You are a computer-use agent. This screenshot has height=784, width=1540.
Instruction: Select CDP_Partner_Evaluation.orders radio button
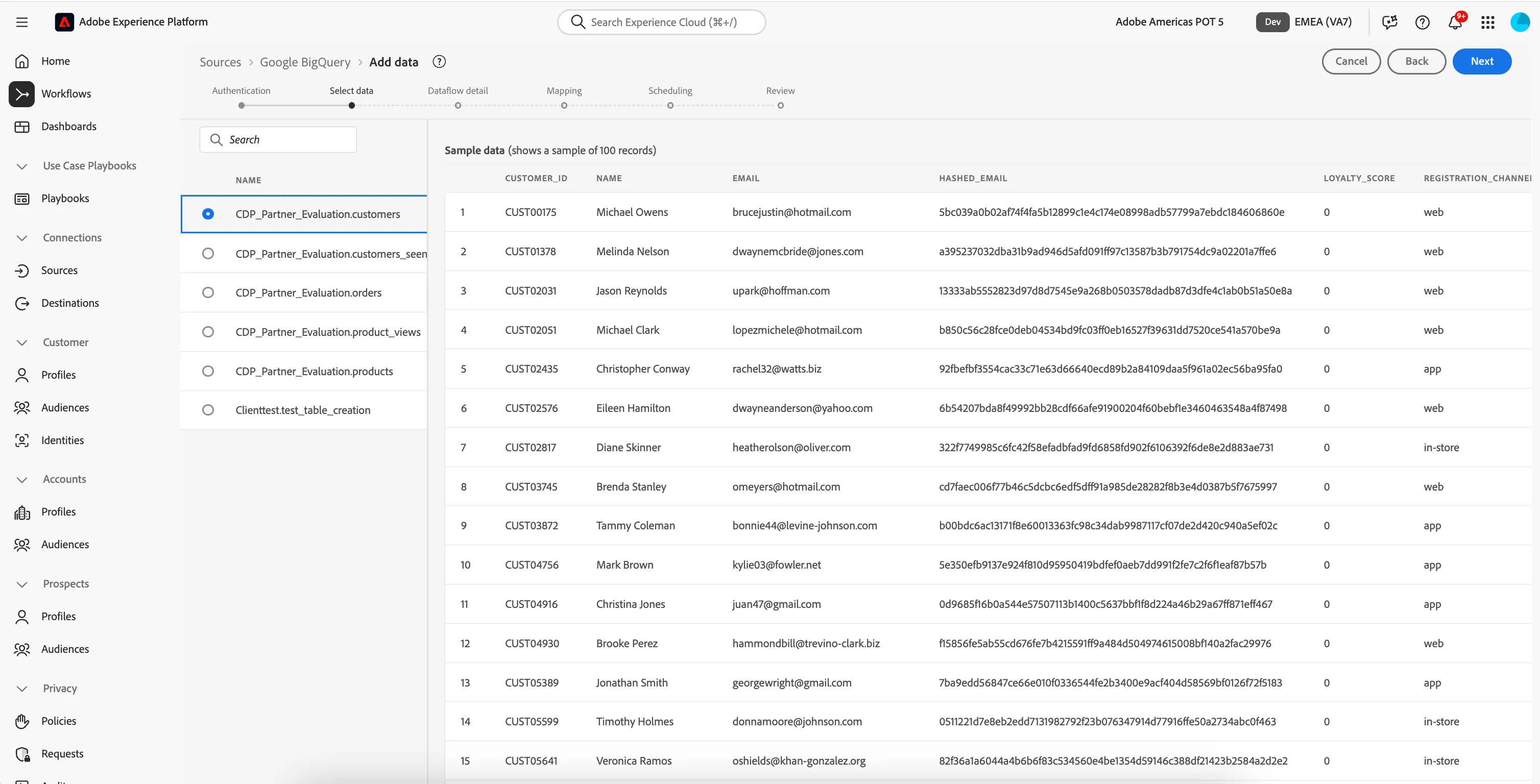[208, 292]
